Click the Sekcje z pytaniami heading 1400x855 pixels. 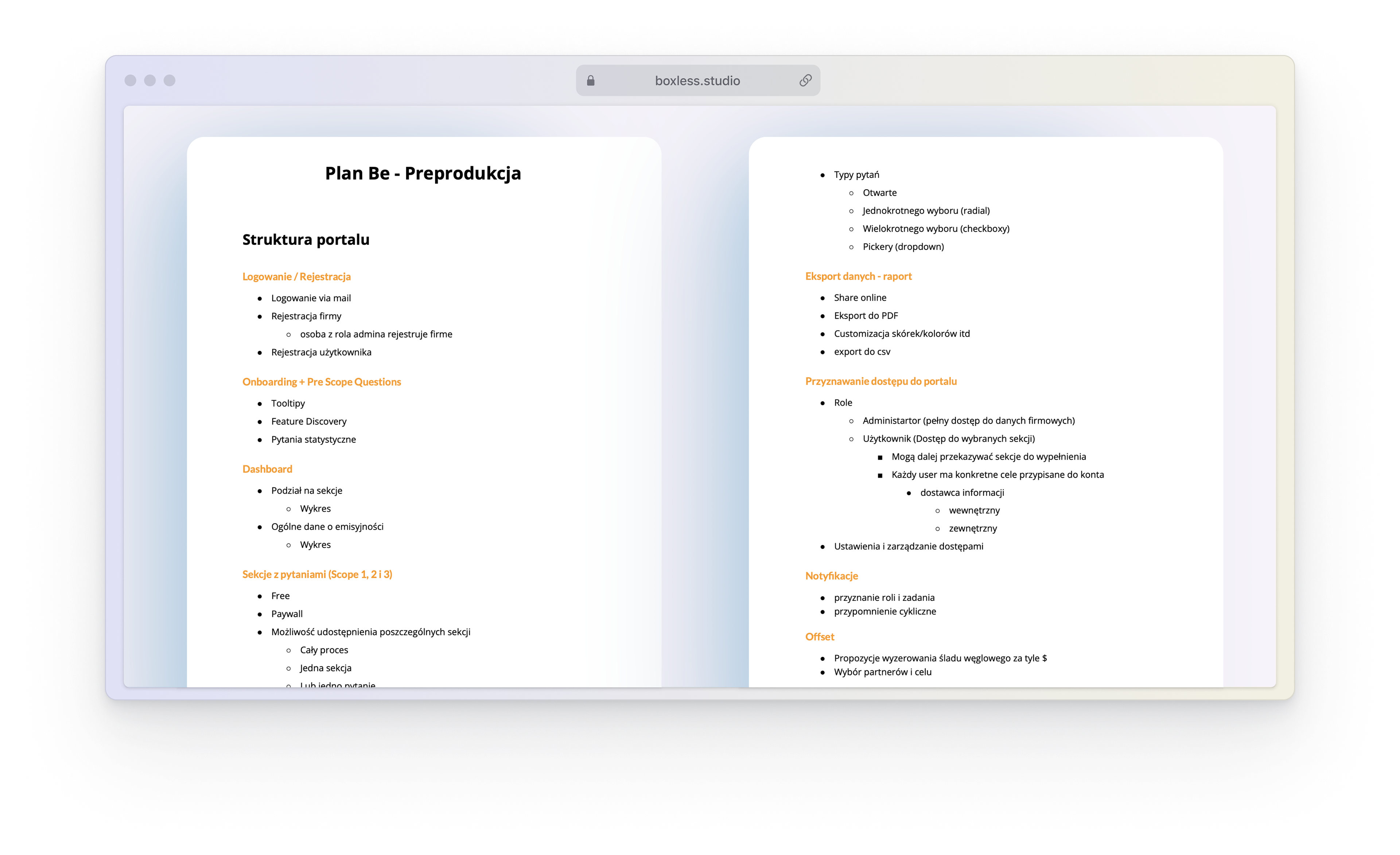pos(317,575)
